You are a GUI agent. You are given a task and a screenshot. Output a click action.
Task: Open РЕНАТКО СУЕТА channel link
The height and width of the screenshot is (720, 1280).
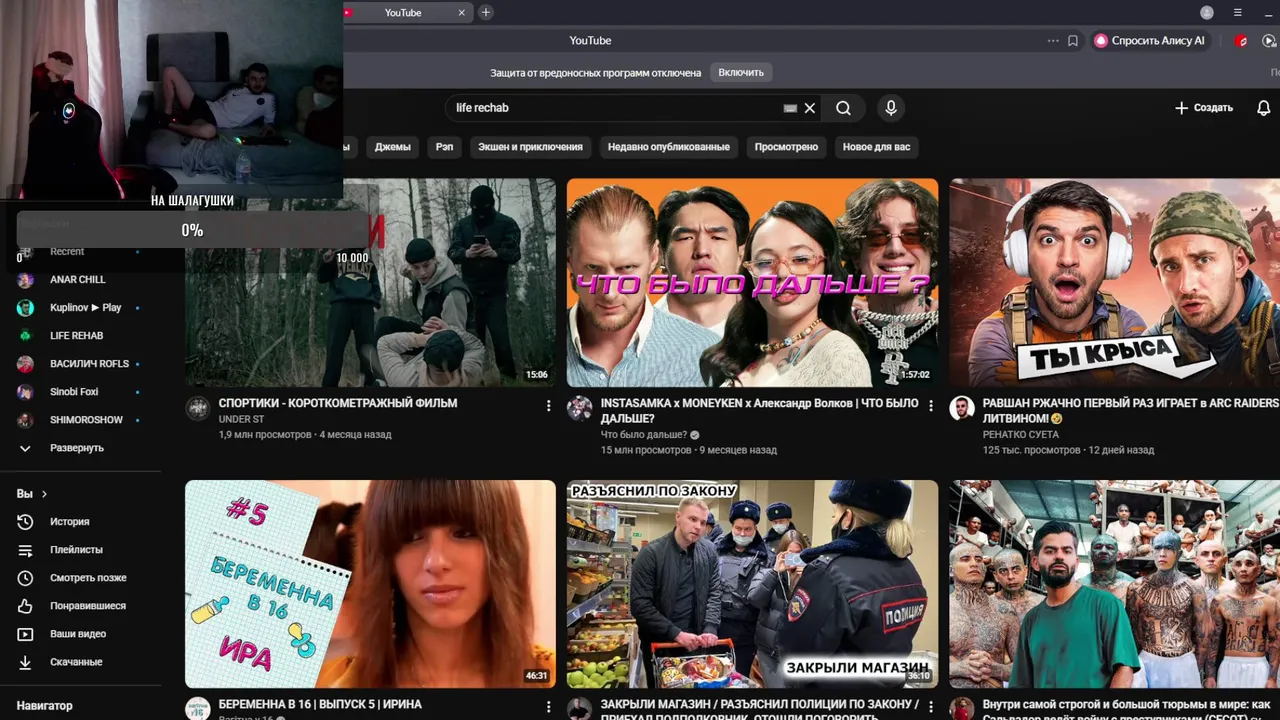point(1021,435)
